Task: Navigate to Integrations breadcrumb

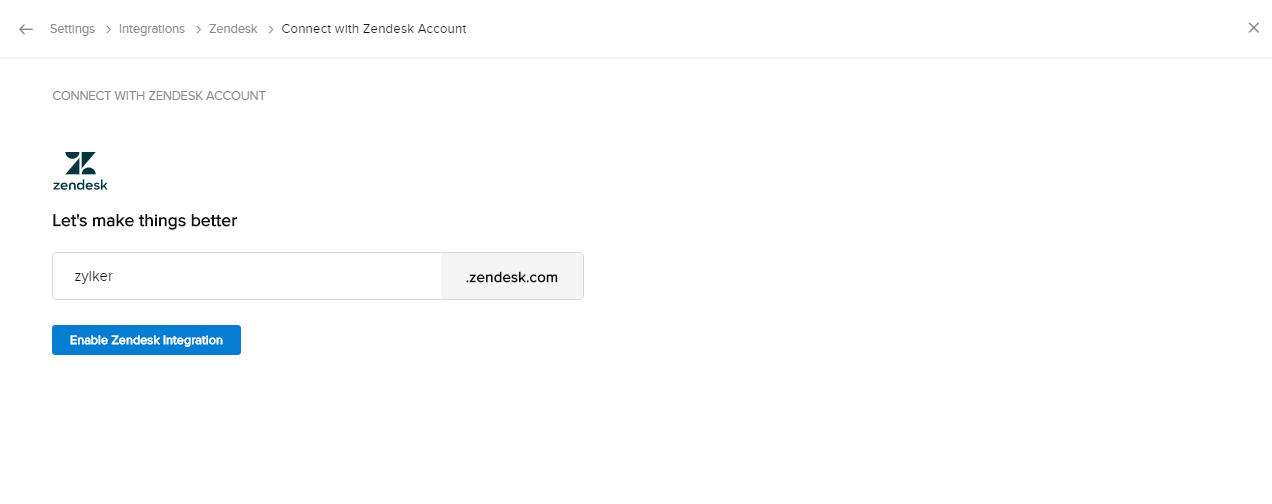Action: coord(152,29)
